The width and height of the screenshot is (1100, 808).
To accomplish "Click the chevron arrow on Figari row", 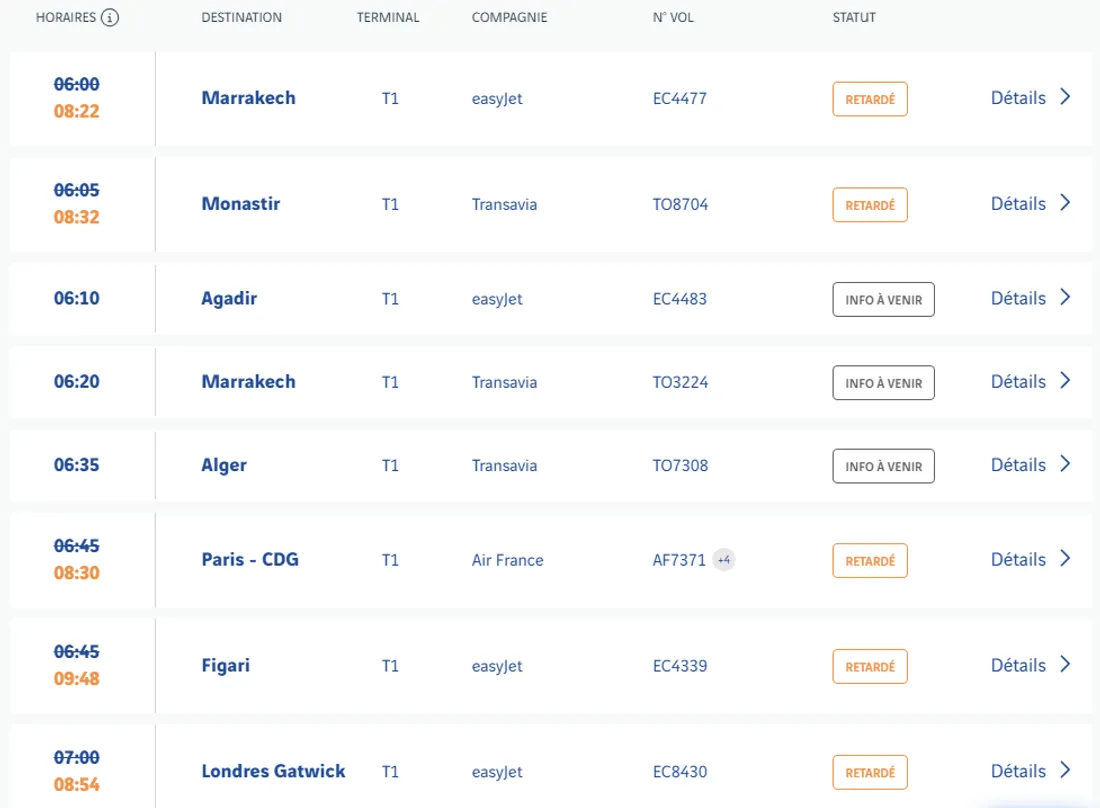I will coord(1065,665).
